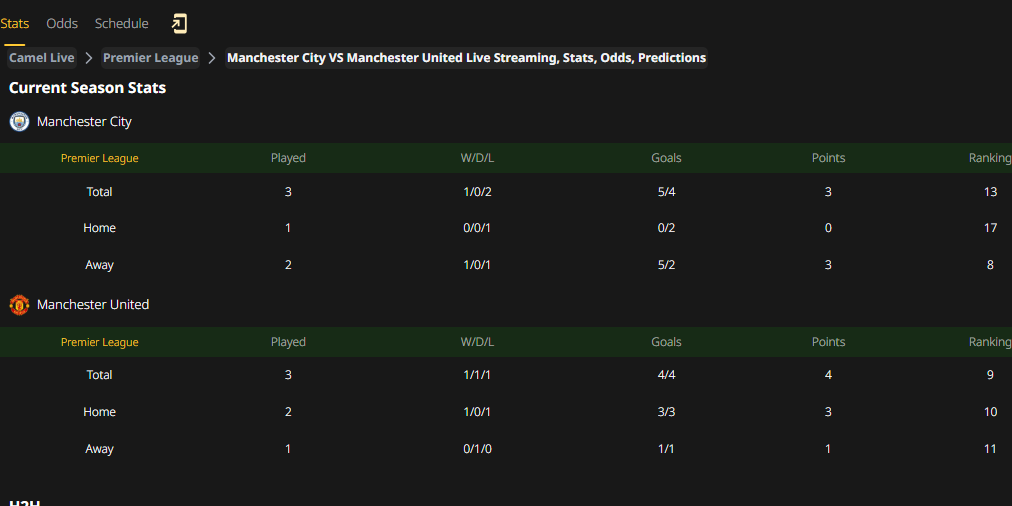Click Premier League header in Manchester City table
Screen dimensions: 1012x506
(99, 158)
